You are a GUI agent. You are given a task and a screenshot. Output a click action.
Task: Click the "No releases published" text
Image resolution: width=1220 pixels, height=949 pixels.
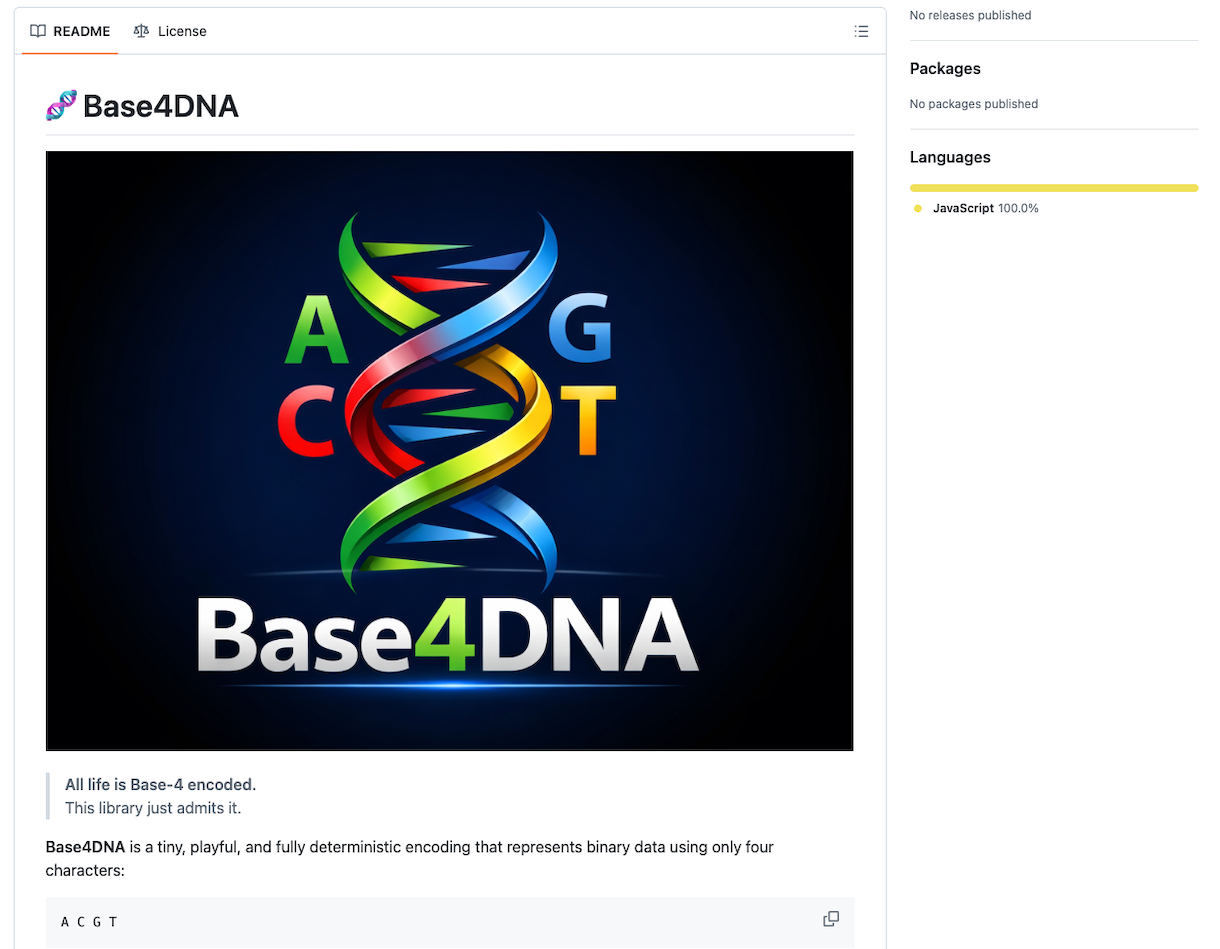pyautogui.click(x=970, y=15)
